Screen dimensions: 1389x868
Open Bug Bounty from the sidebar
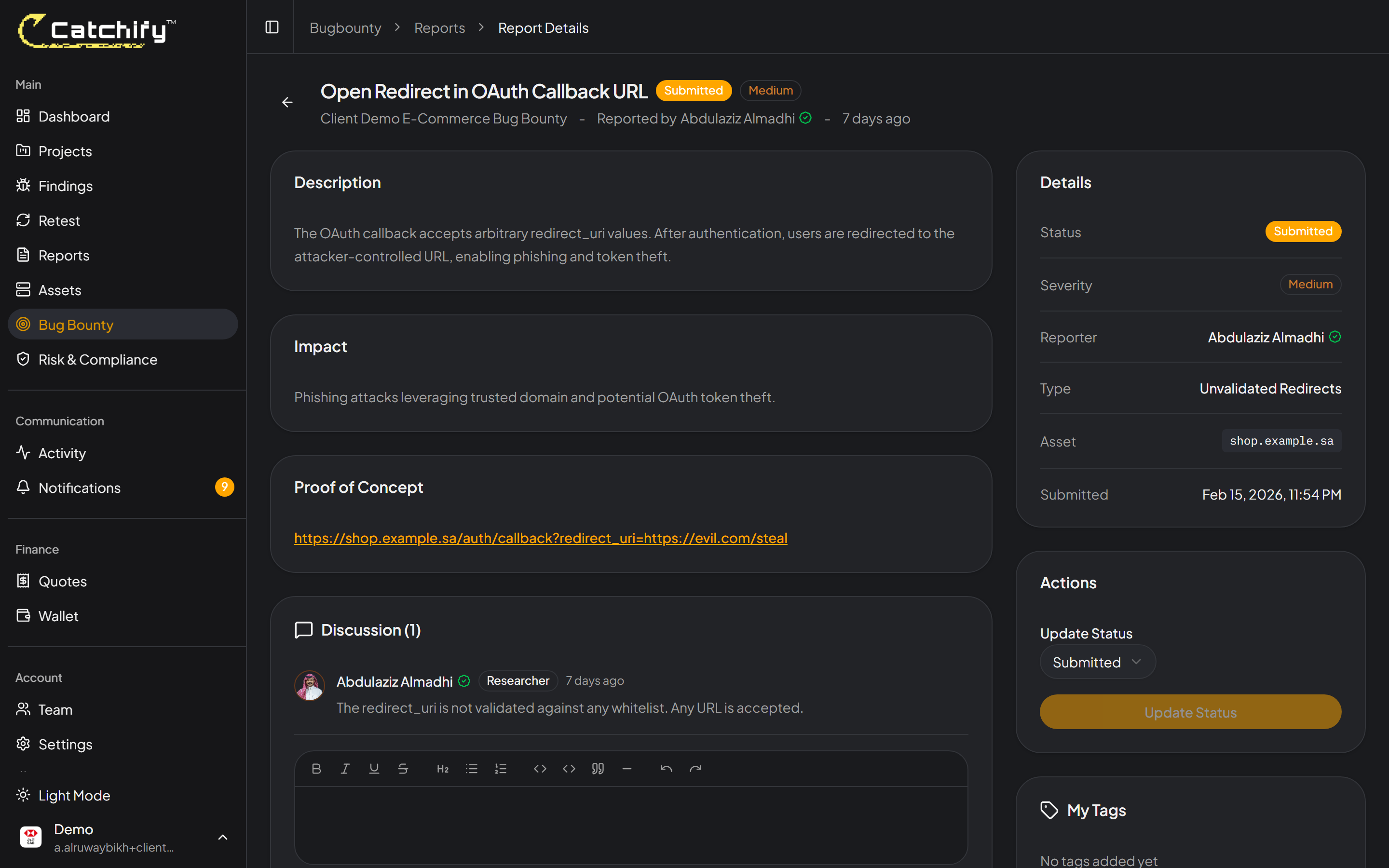point(75,325)
